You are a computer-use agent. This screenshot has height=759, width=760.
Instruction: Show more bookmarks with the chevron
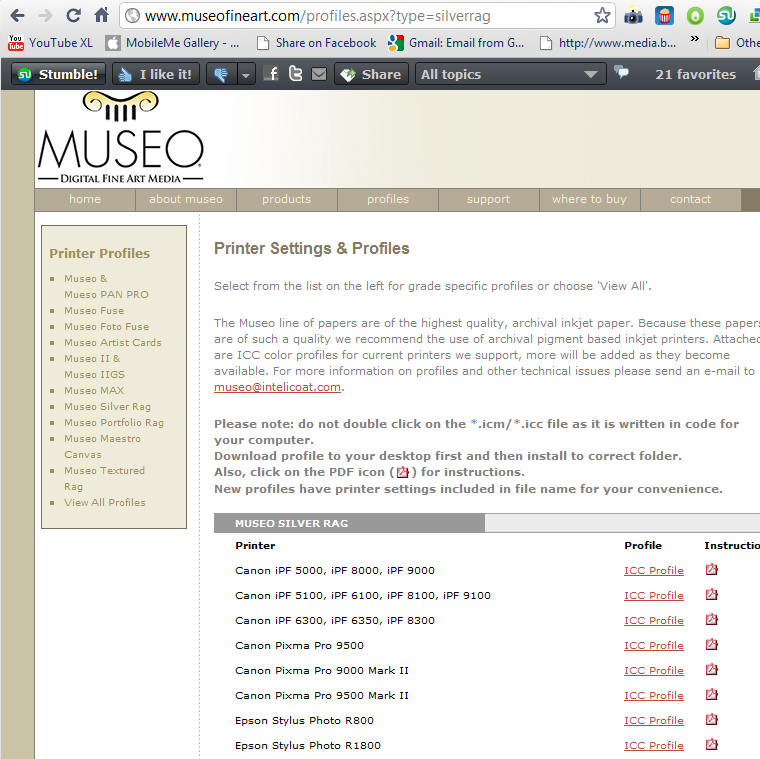(695, 39)
